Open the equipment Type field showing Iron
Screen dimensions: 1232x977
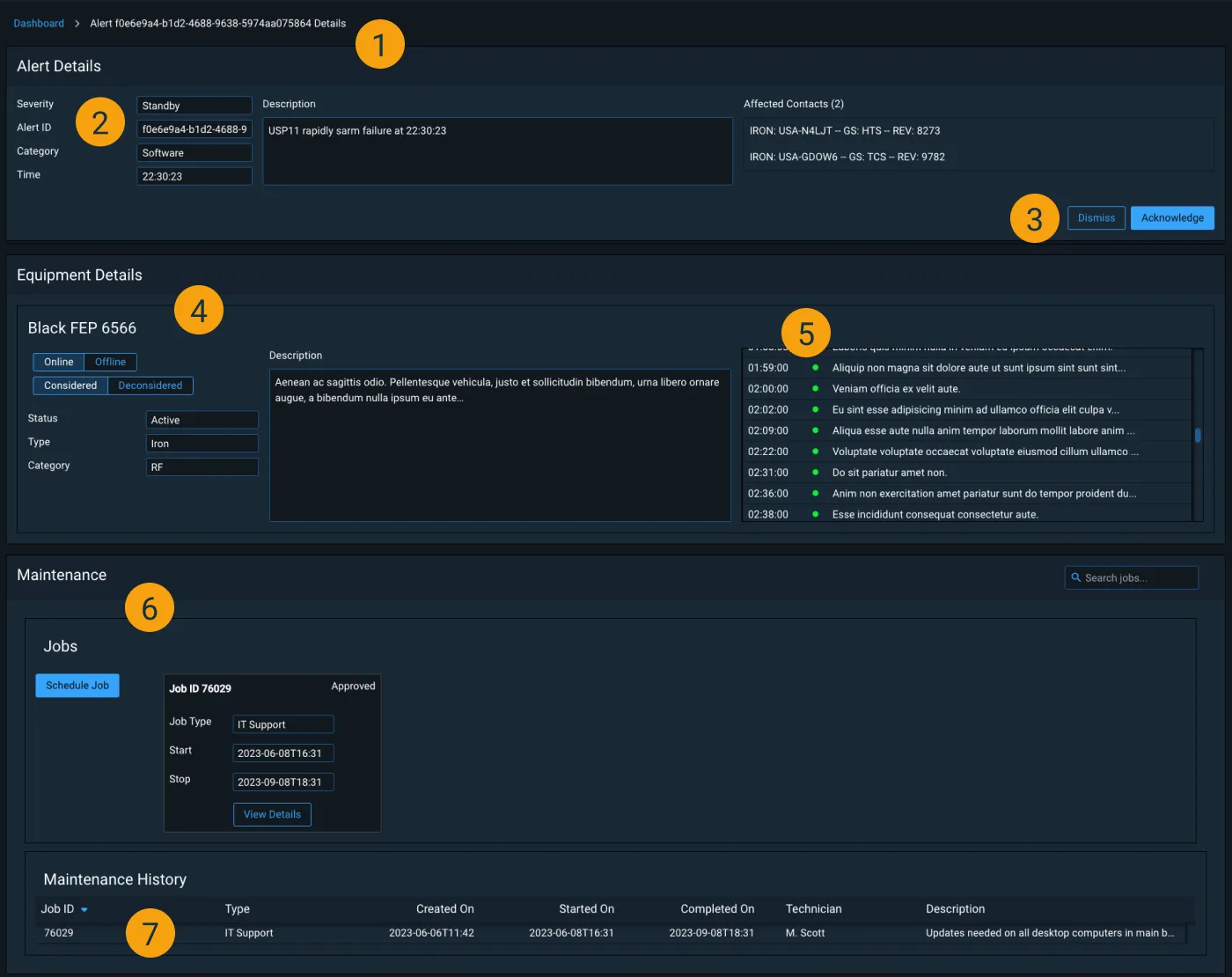202,443
